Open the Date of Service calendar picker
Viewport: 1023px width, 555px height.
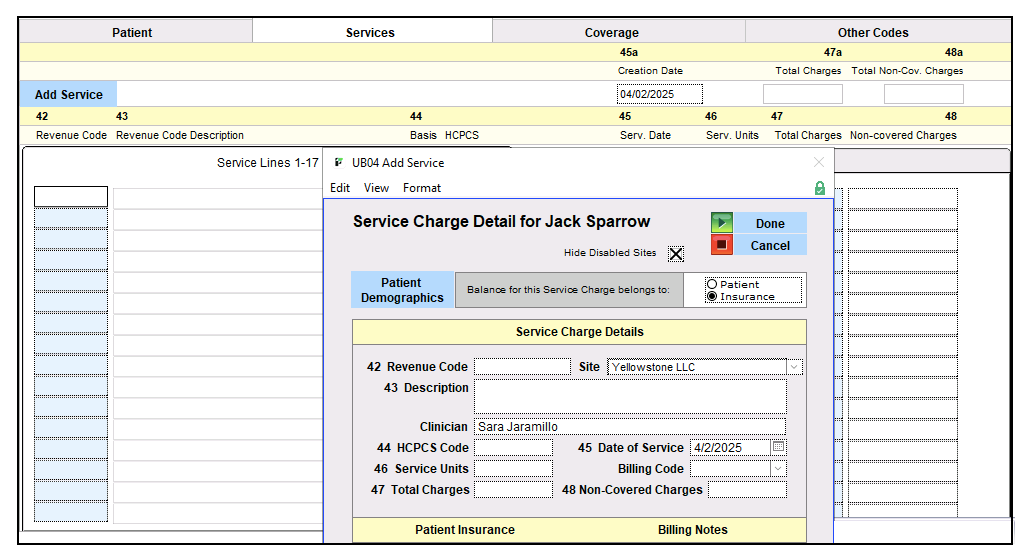click(x=779, y=447)
